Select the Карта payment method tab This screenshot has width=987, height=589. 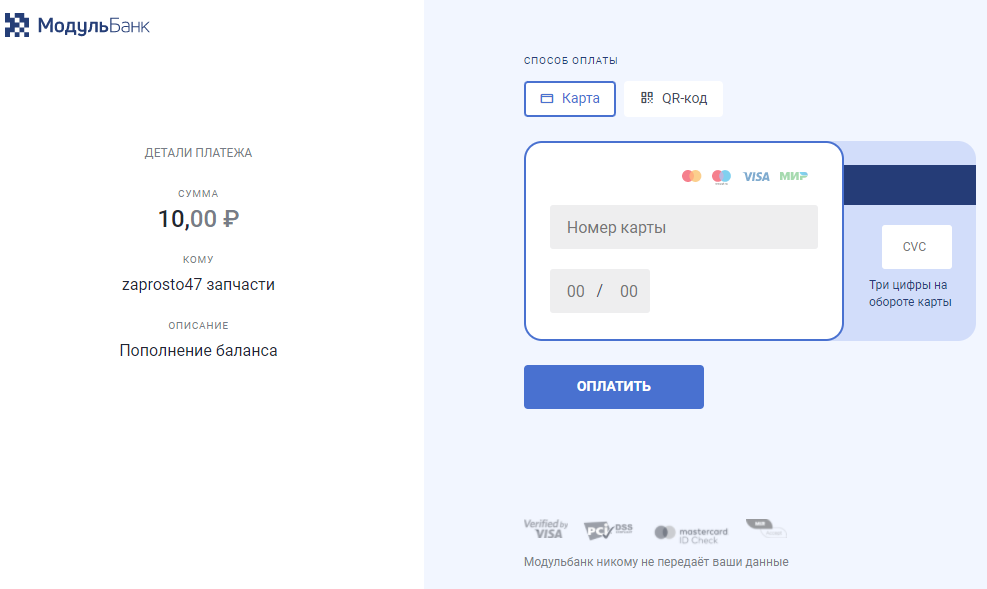coord(570,99)
